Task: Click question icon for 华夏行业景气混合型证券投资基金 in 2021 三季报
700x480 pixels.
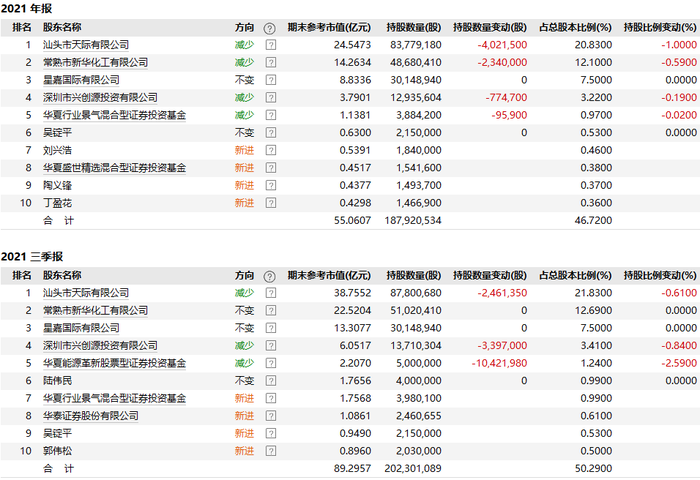Action: point(271,398)
